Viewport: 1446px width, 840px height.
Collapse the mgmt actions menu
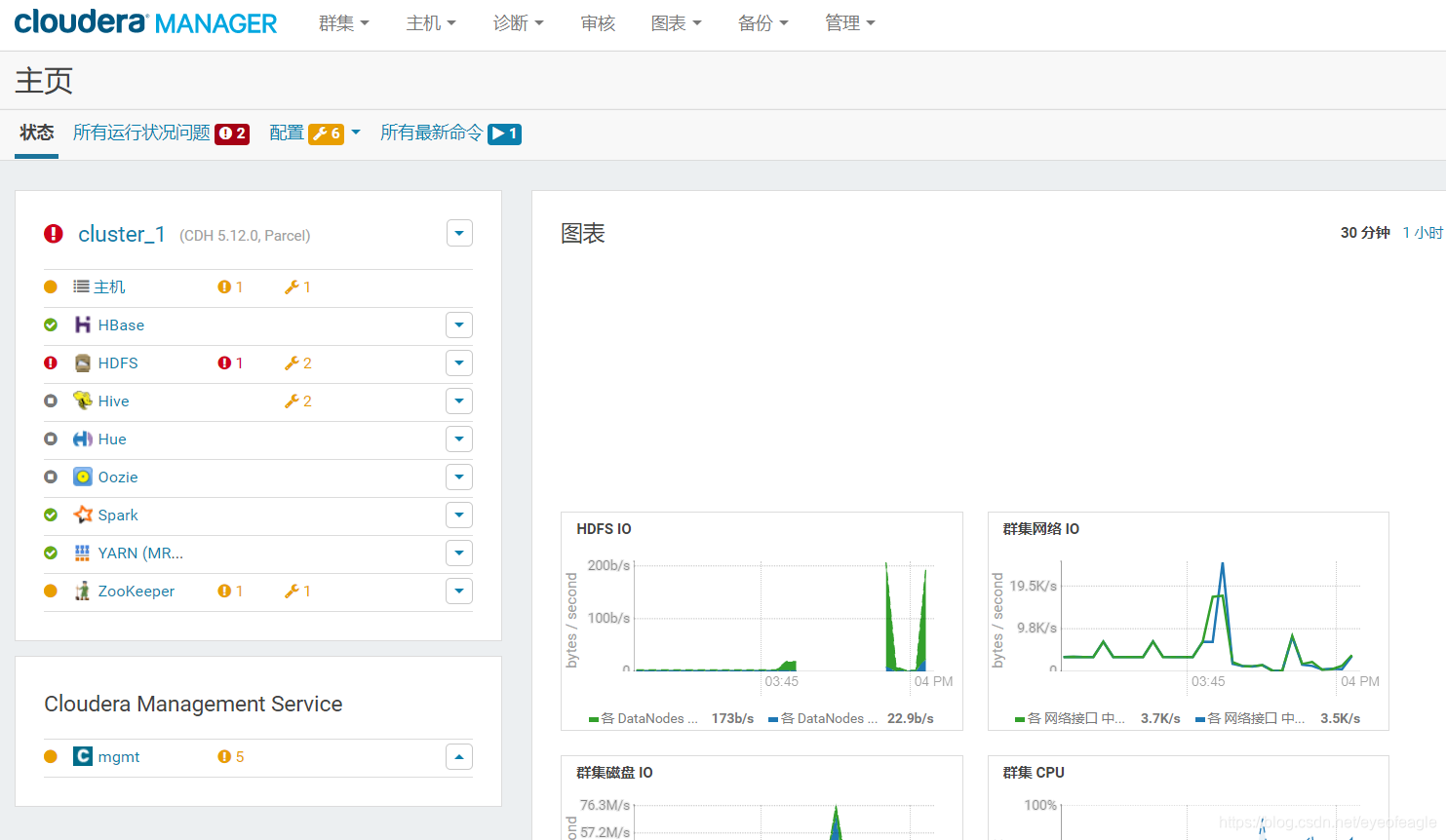click(x=459, y=756)
